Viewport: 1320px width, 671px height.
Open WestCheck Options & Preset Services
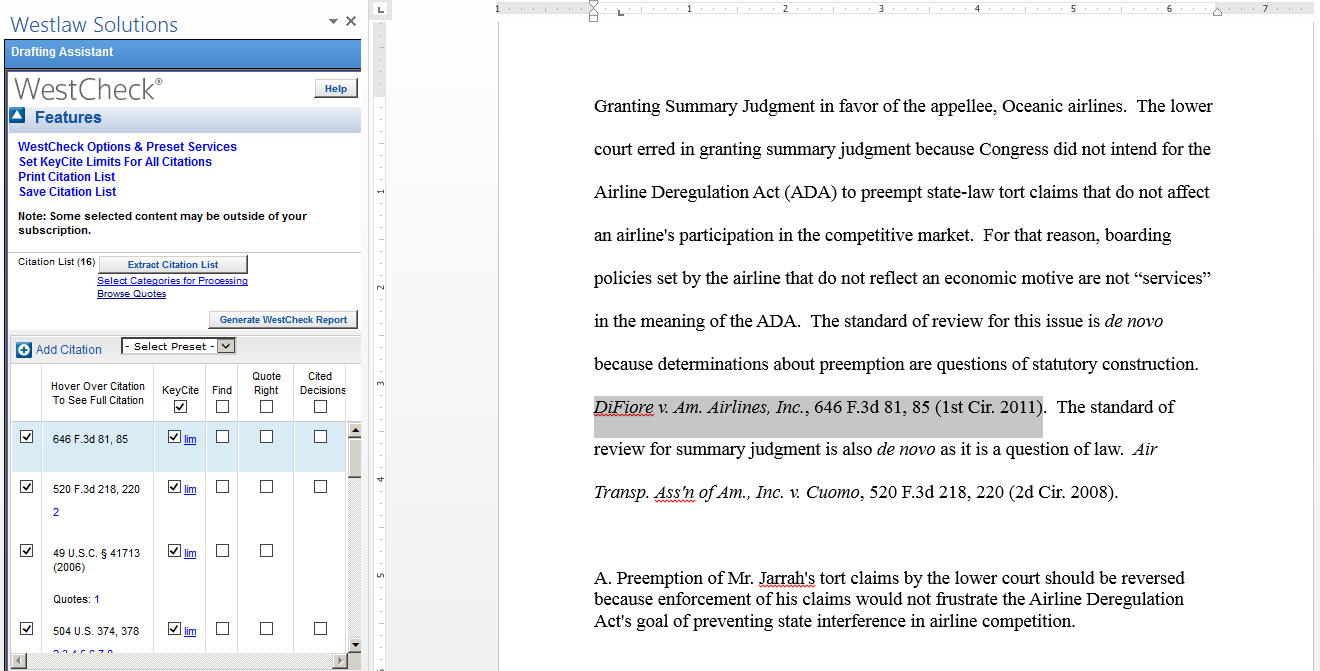pos(127,146)
